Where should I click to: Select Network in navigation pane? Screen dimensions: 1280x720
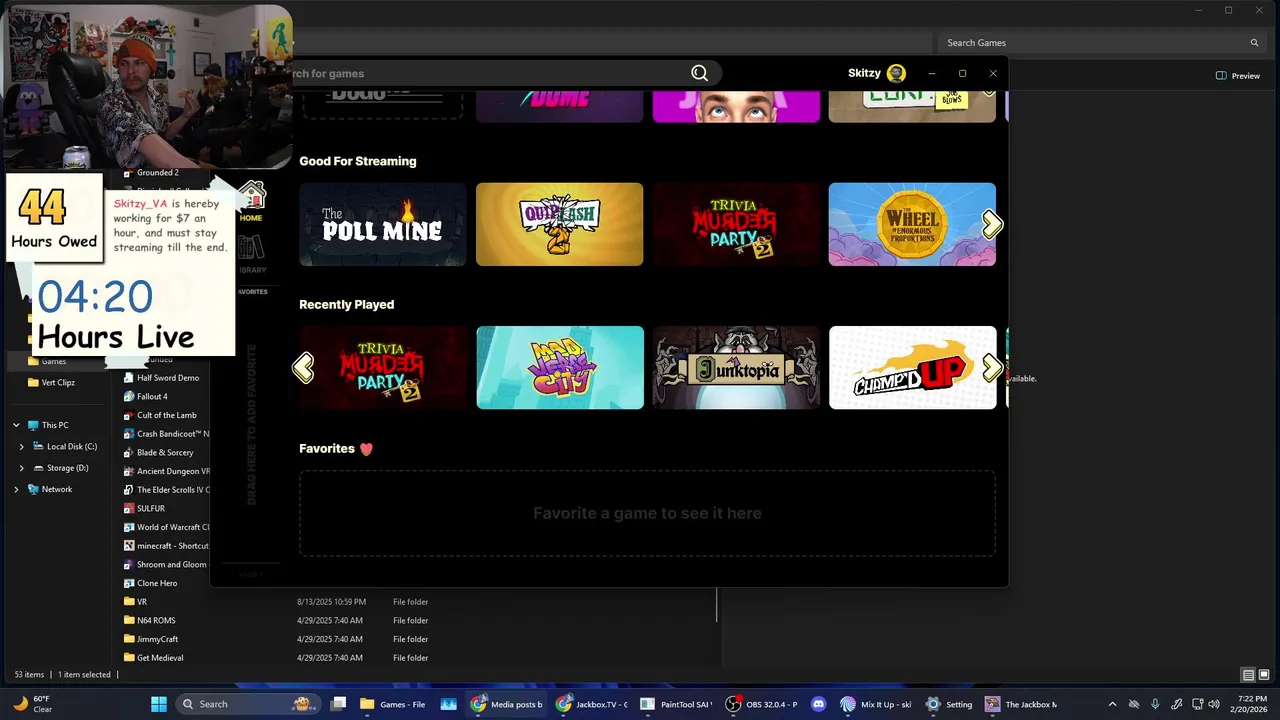(50, 489)
